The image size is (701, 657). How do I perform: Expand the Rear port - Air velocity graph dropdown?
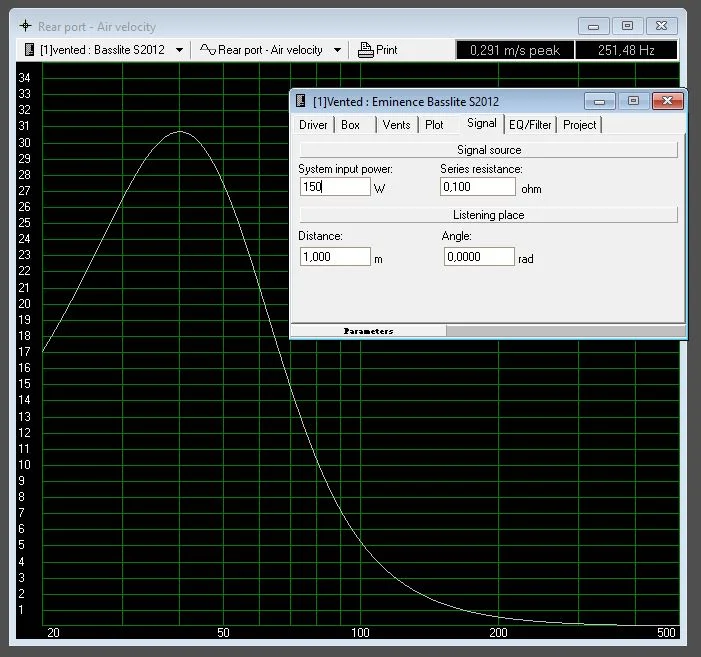point(337,49)
